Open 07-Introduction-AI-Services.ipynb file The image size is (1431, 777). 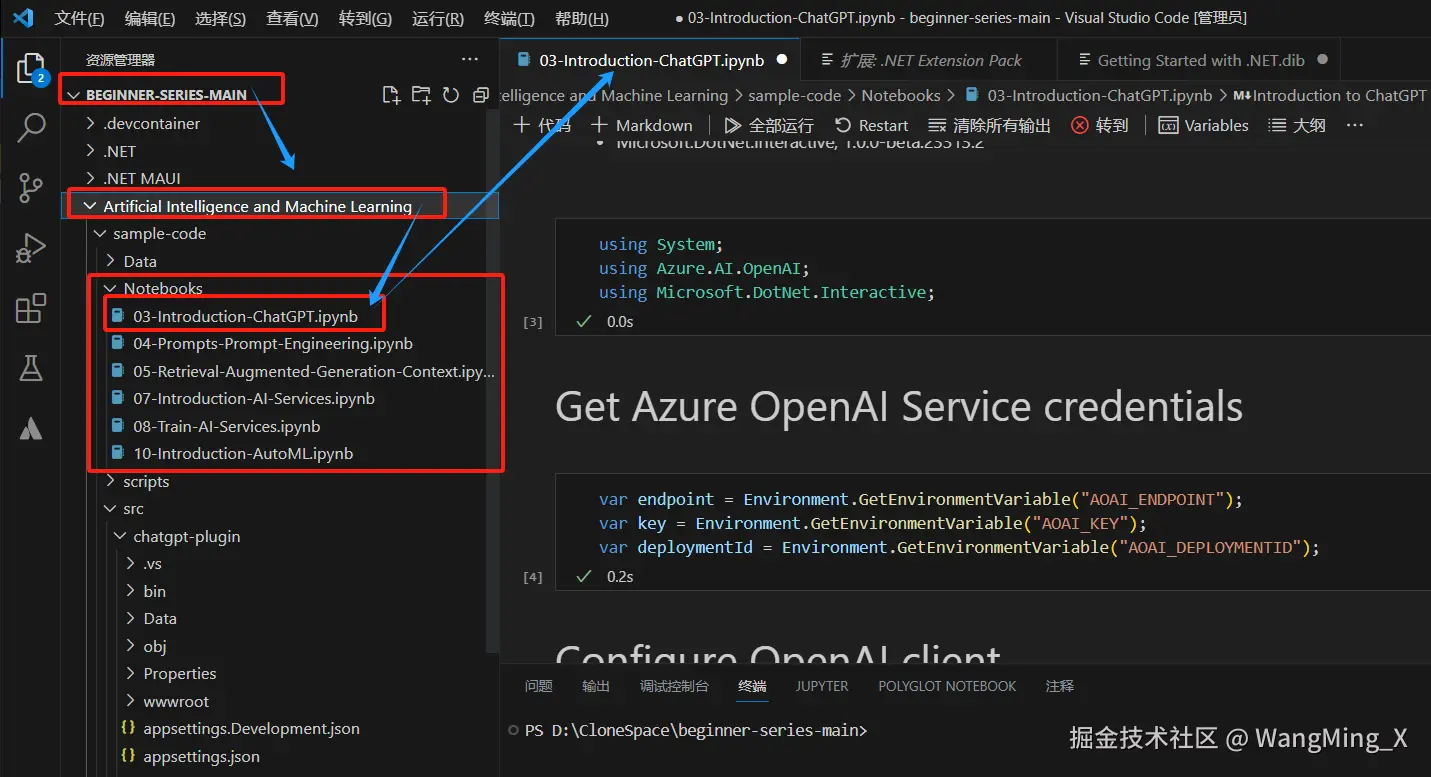coord(254,398)
